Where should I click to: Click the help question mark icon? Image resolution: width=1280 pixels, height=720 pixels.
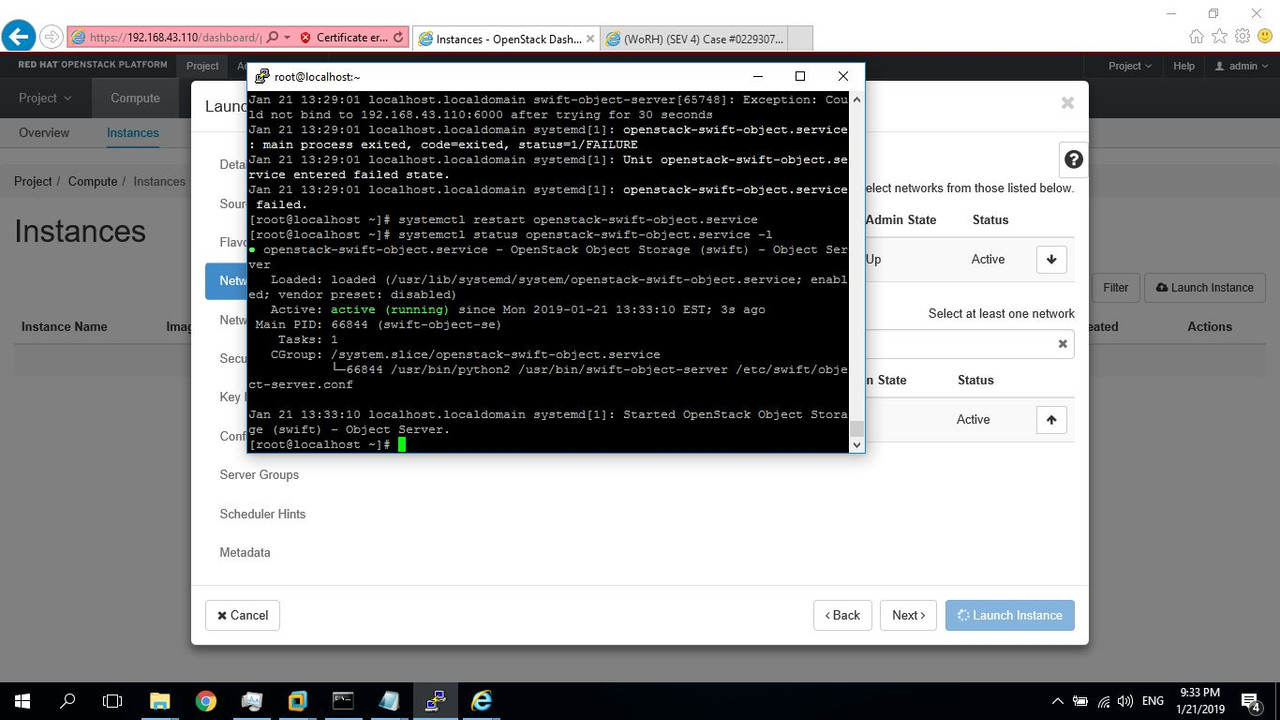[x=1074, y=160]
